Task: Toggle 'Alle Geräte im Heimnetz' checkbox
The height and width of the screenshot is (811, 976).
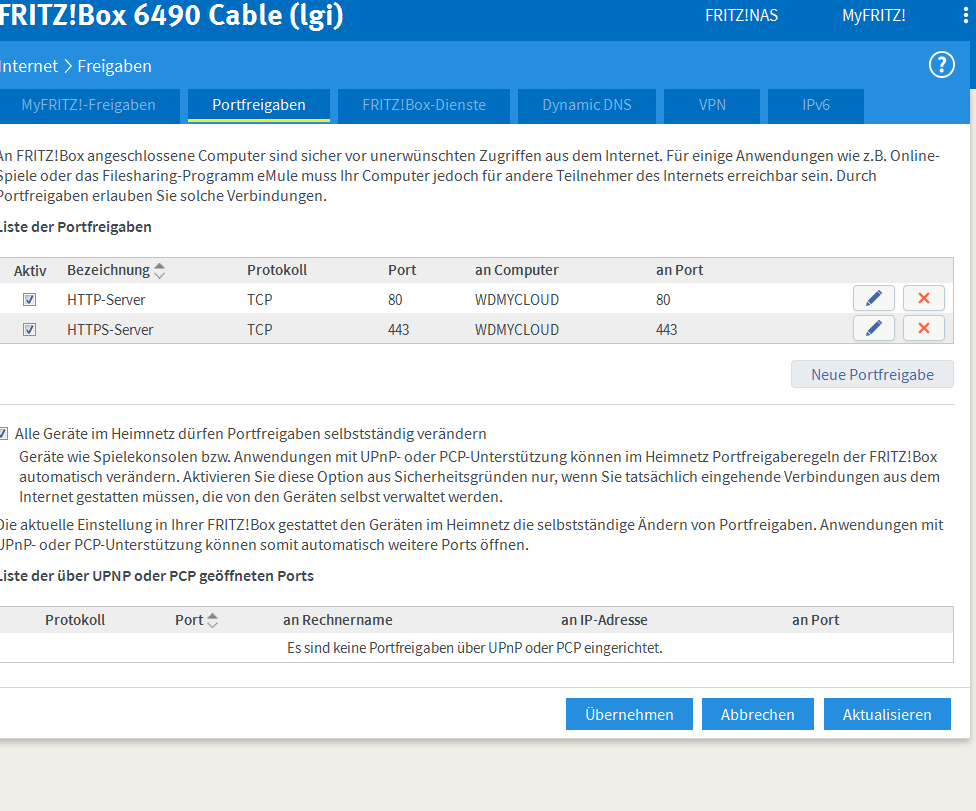Action: click(x=4, y=434)
